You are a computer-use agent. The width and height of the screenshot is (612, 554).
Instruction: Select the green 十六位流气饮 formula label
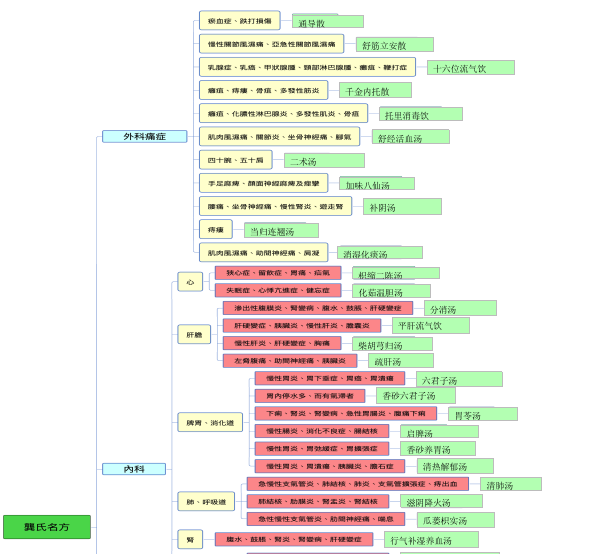(471, 68)
